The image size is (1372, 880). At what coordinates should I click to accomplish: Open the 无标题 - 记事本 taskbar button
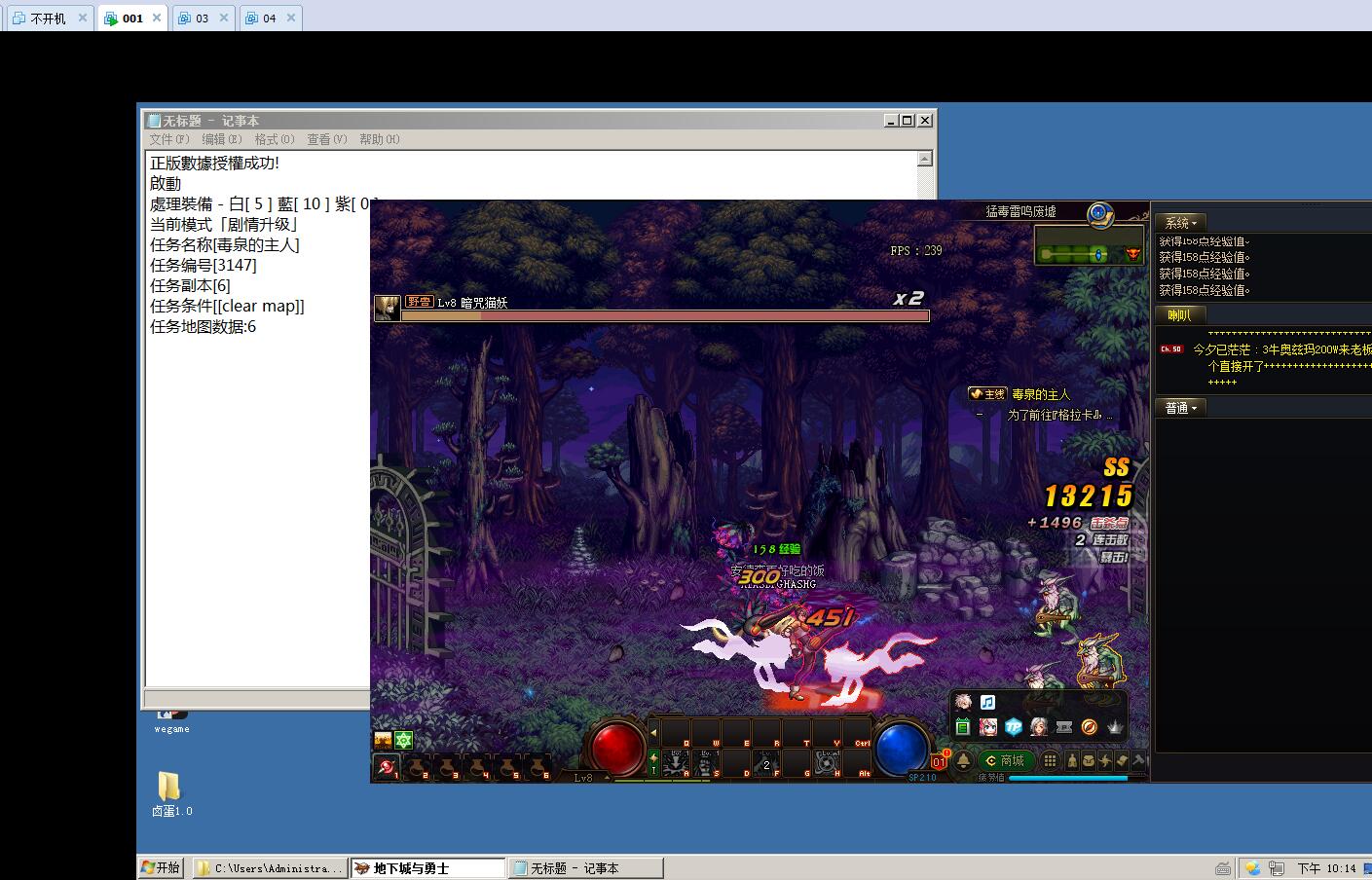pyautogui.click(x=585, y=867)
